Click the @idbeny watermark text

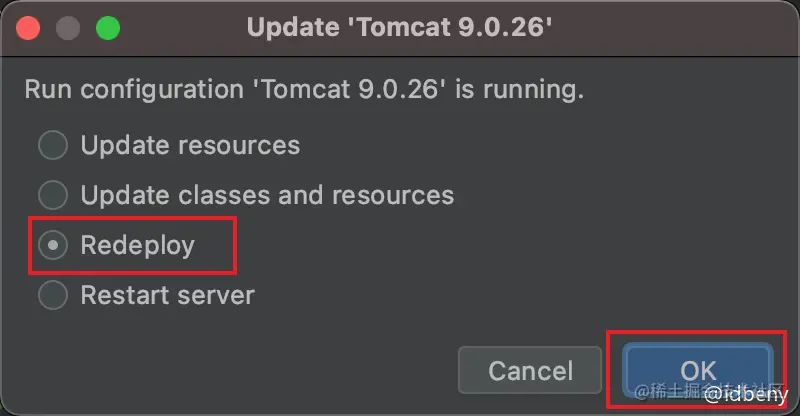(746, 395)
